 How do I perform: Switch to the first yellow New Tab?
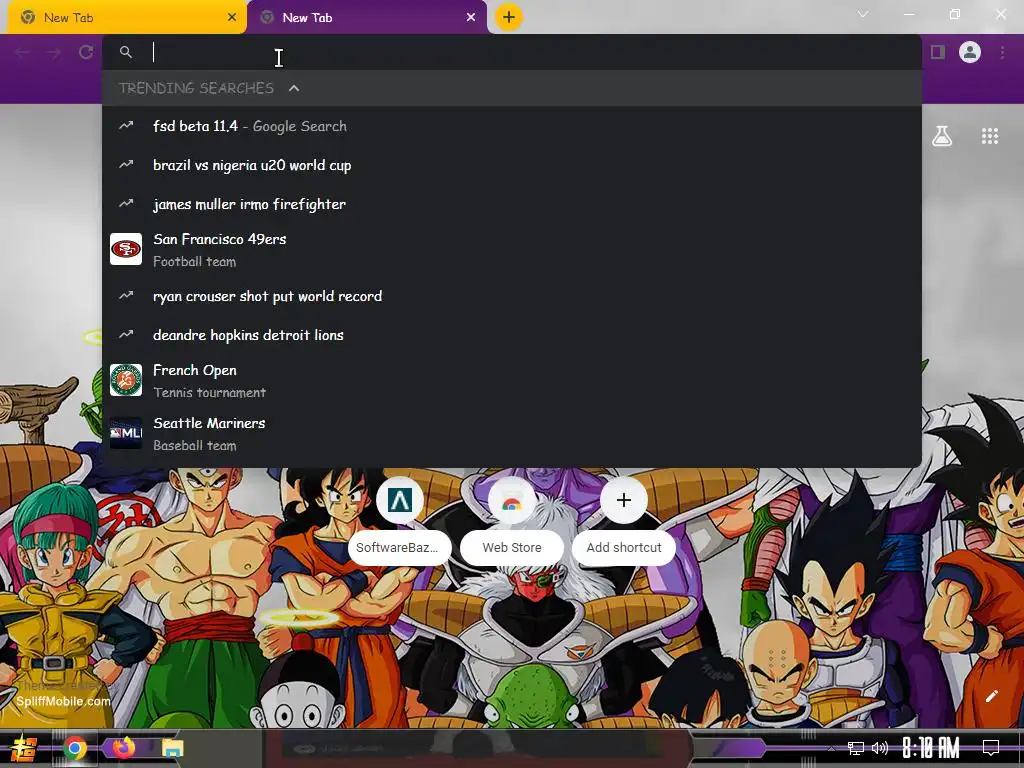pyautogui.click(x=127, y=18)
